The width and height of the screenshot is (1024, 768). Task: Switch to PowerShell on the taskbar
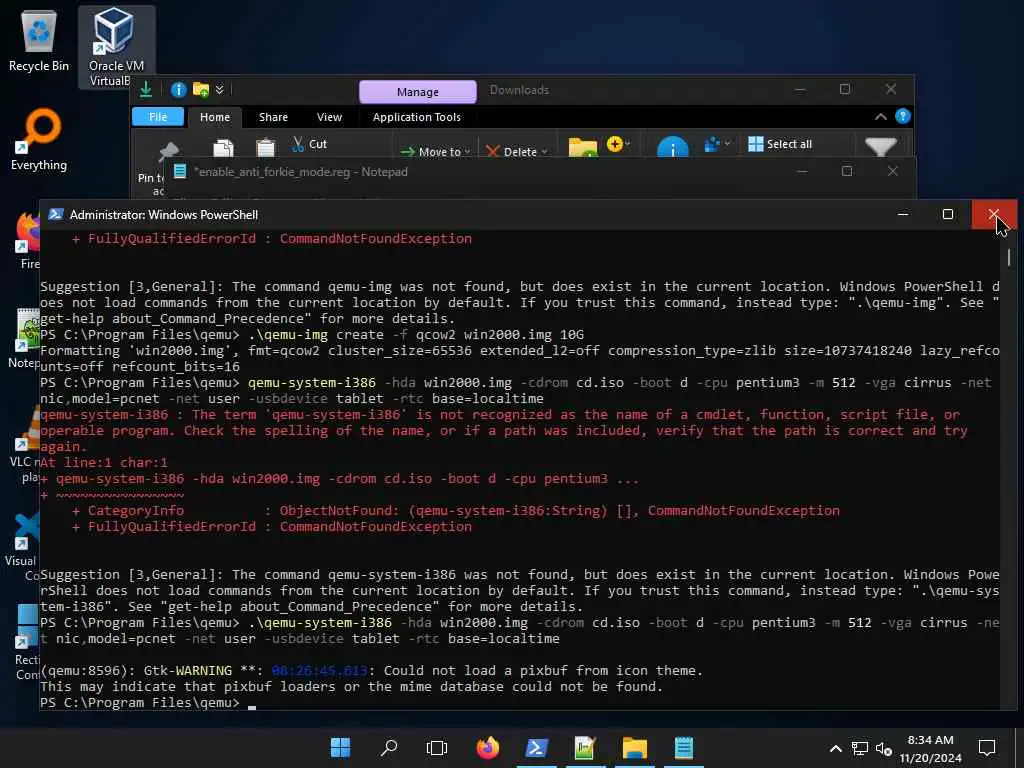[x=536, y=747]
